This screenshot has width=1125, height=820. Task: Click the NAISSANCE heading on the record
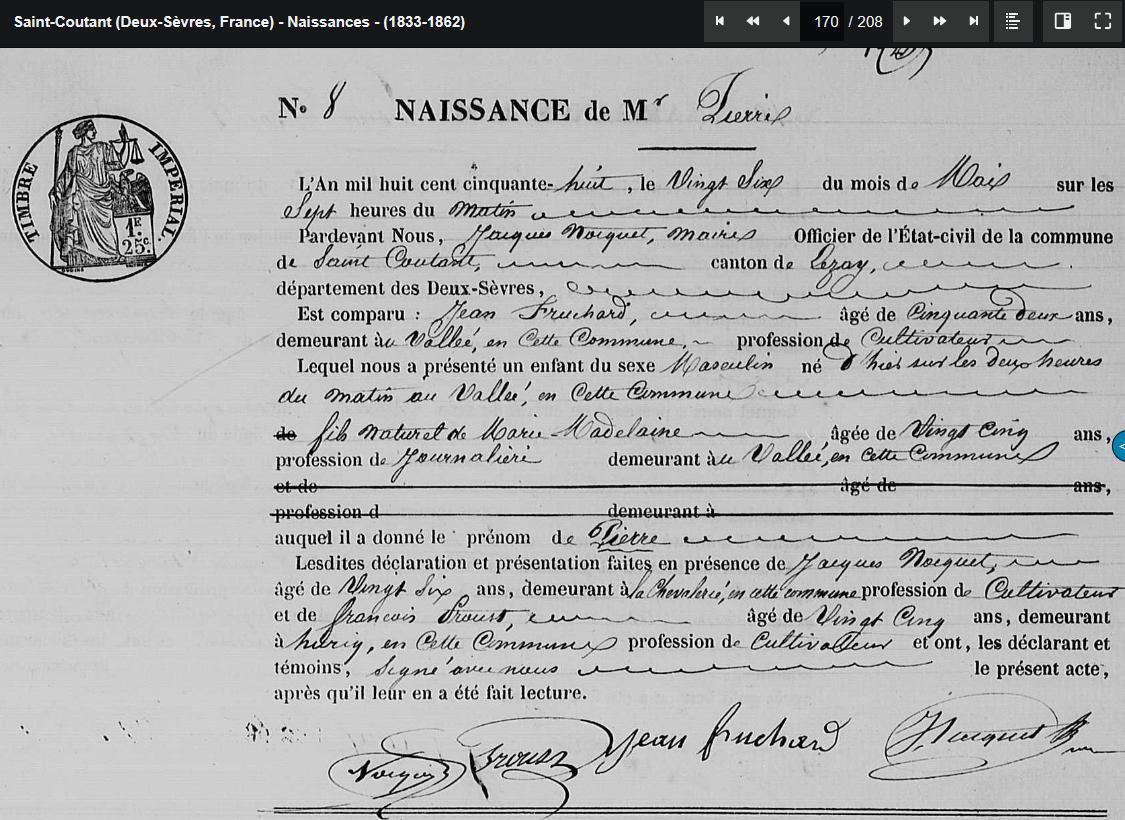[481, 110]
